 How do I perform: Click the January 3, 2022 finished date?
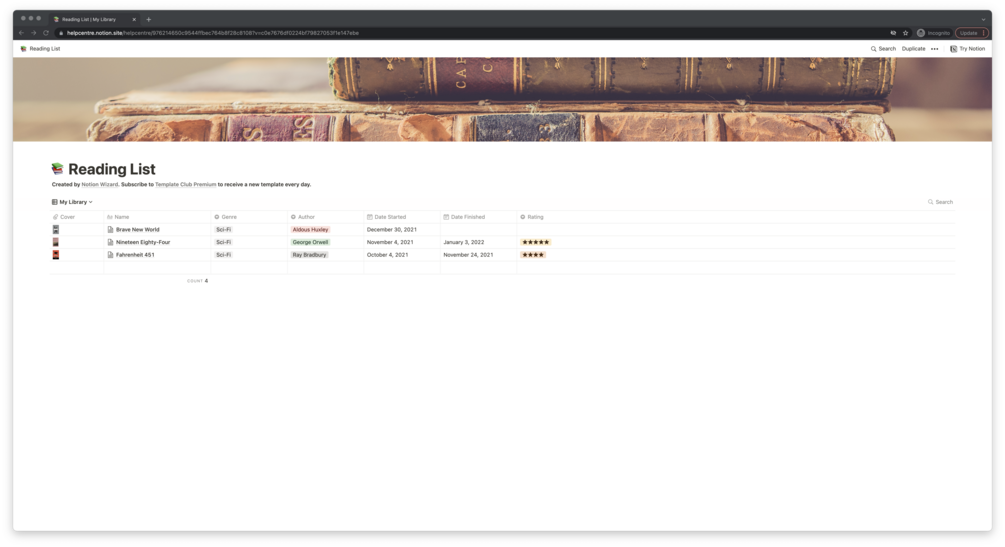point(463,242)
